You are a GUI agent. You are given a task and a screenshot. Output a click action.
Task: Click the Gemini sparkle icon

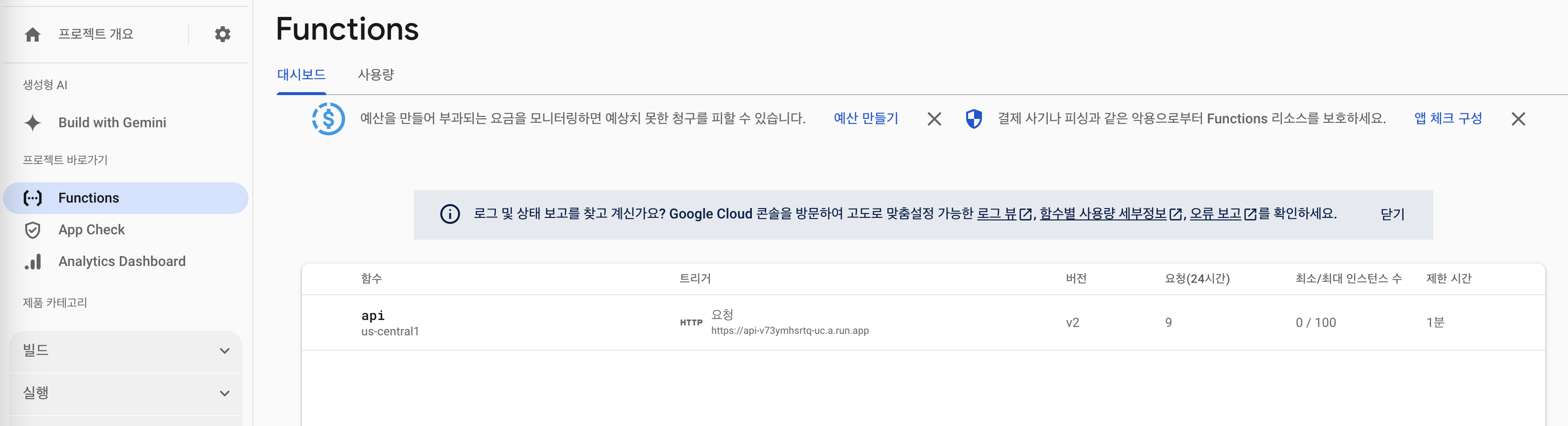coord(33,122)
